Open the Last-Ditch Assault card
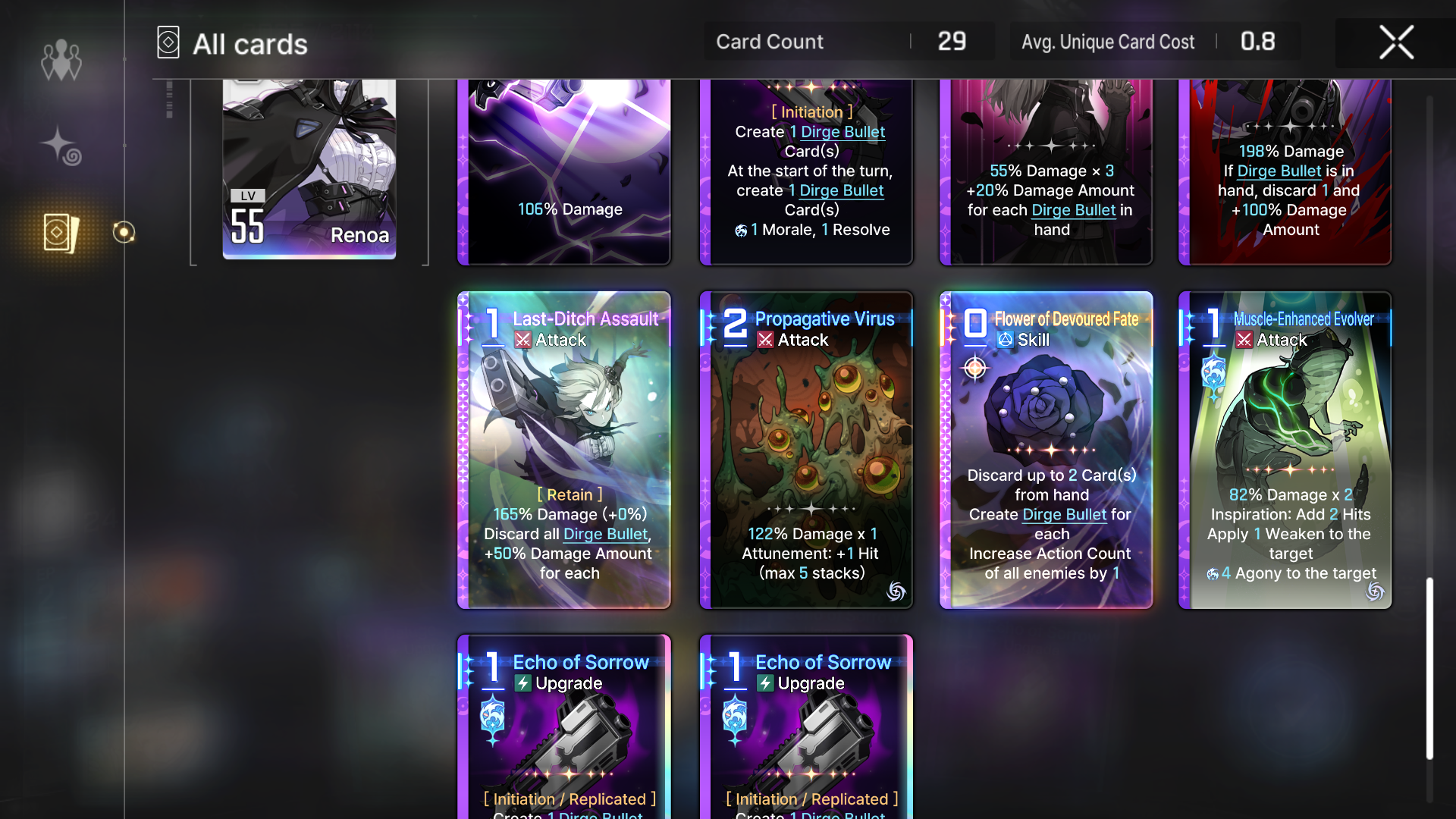Screen dimensions: 1456x819 (564, 450)
